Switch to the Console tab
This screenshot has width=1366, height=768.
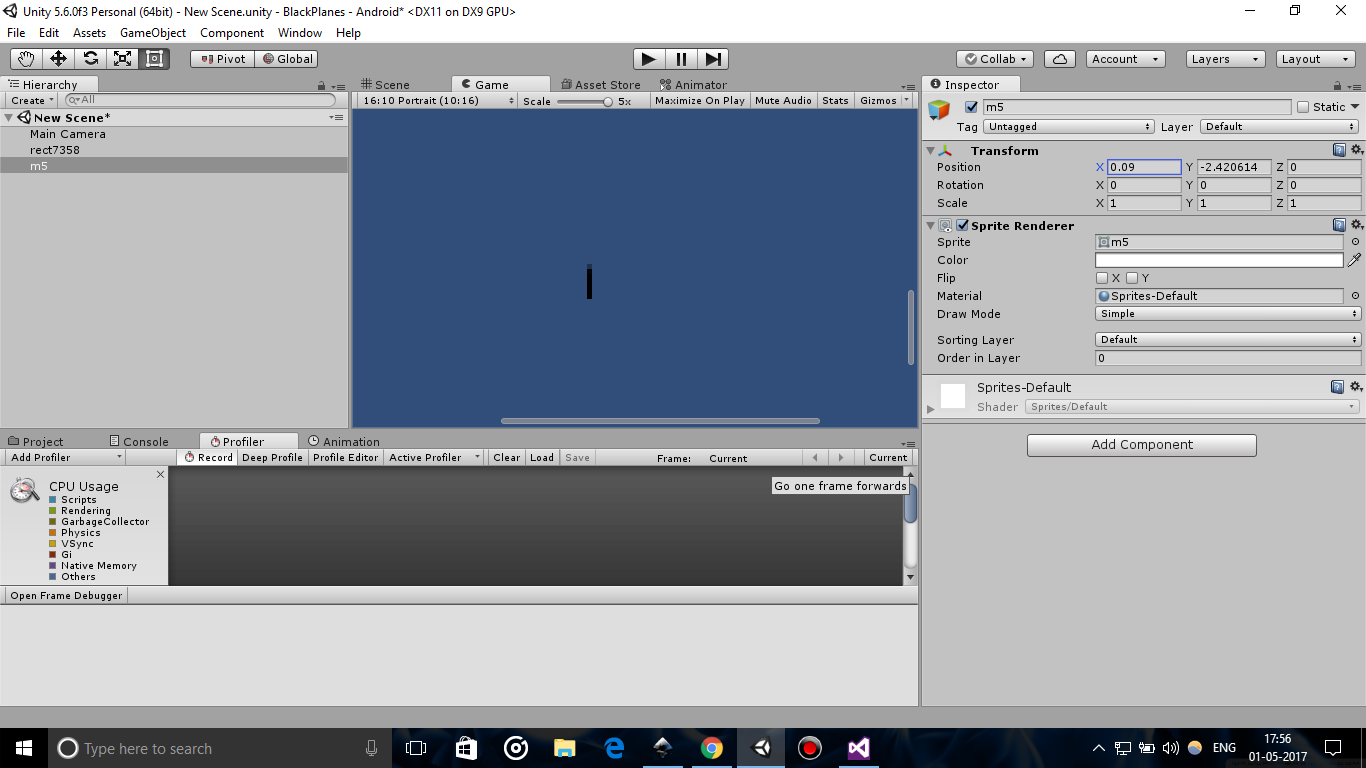tap(139, 441)
